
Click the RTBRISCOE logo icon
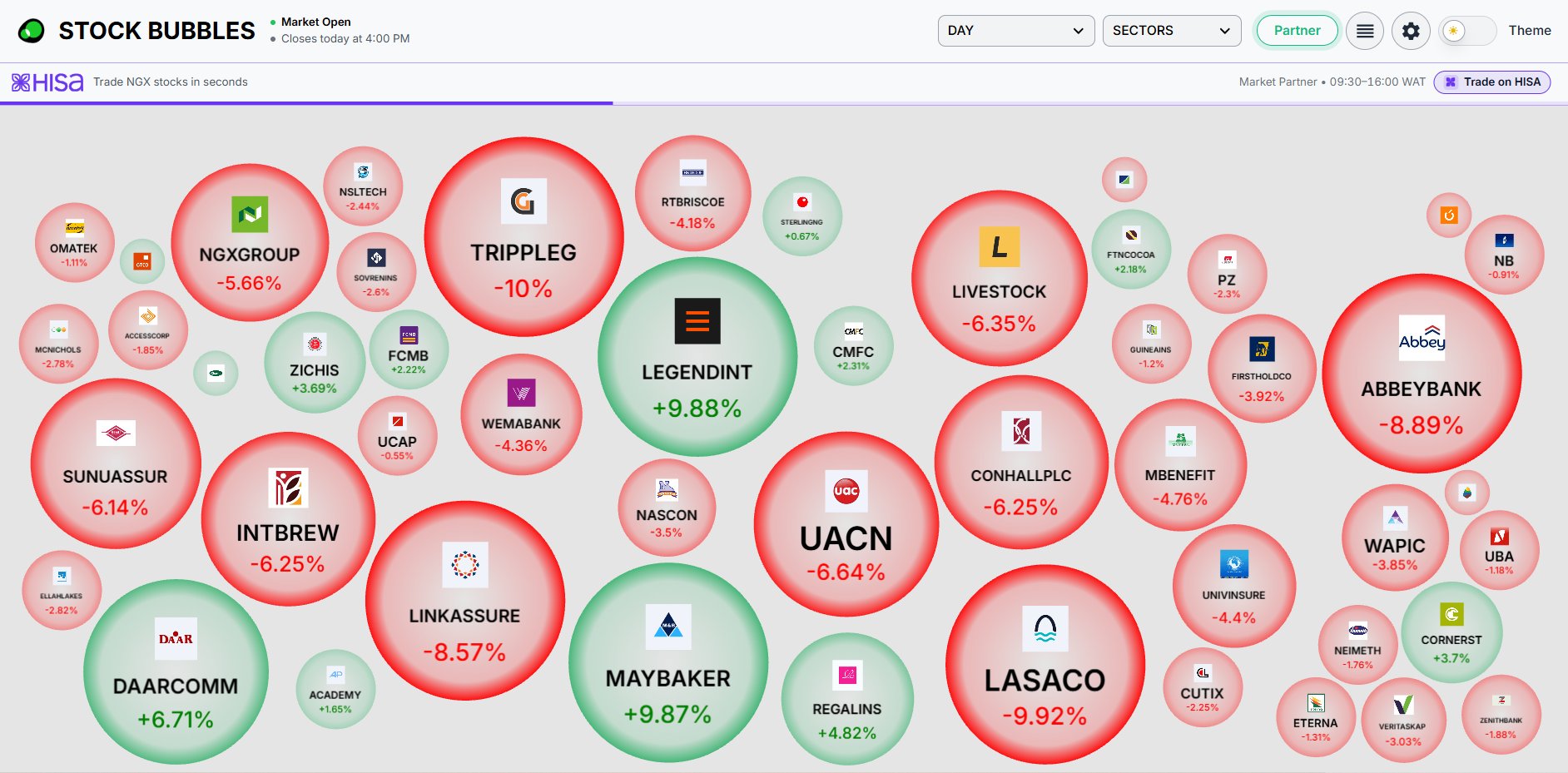click(x=693, y=173)
